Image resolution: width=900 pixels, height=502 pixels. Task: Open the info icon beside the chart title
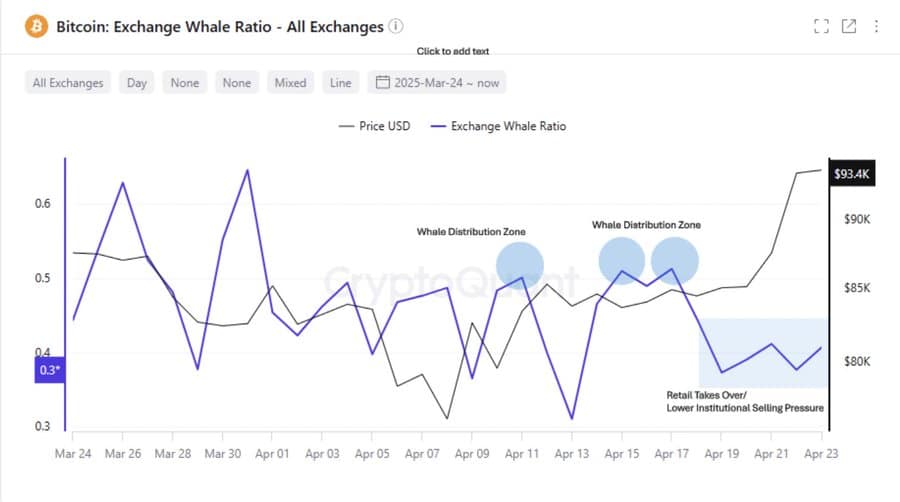[x=396, y=26]
